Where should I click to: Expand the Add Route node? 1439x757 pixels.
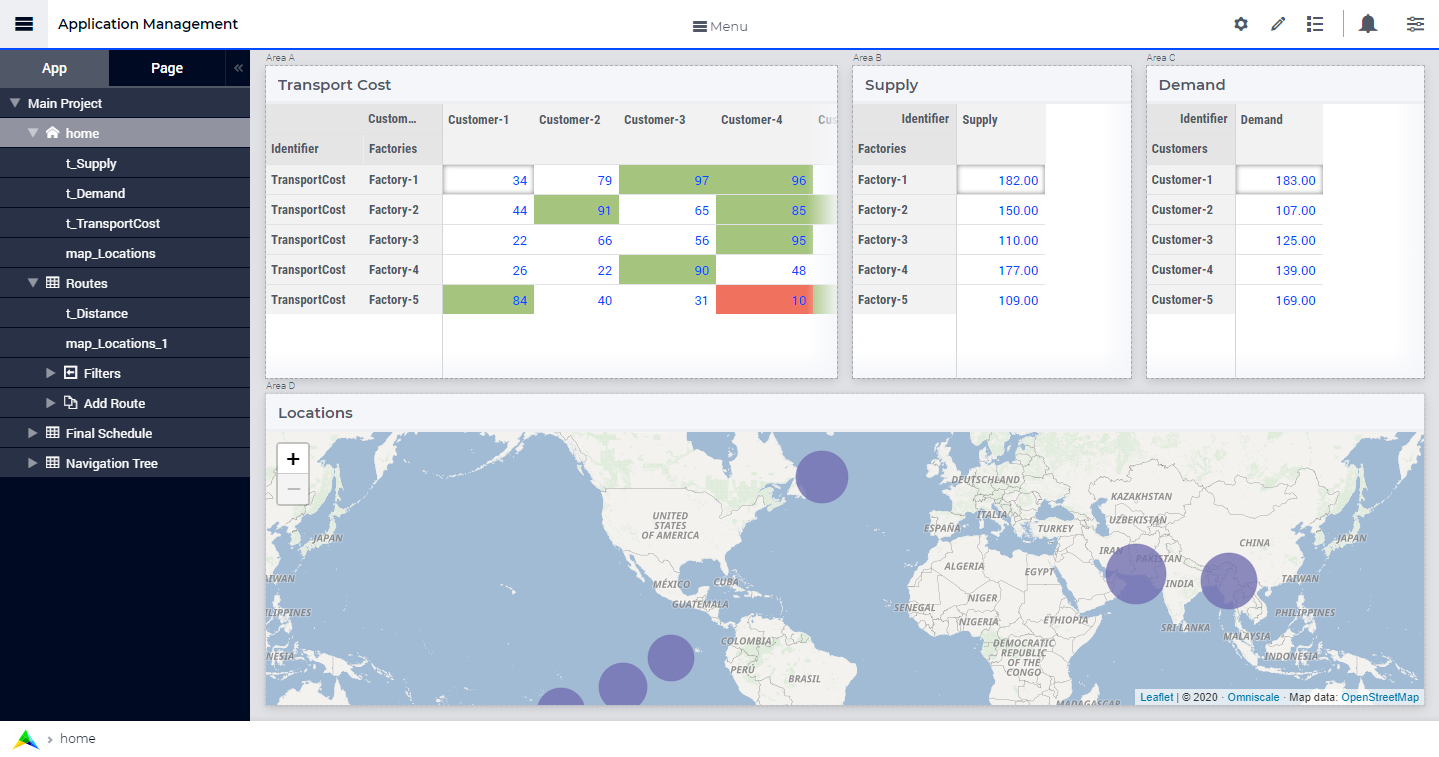click(51, 403)
